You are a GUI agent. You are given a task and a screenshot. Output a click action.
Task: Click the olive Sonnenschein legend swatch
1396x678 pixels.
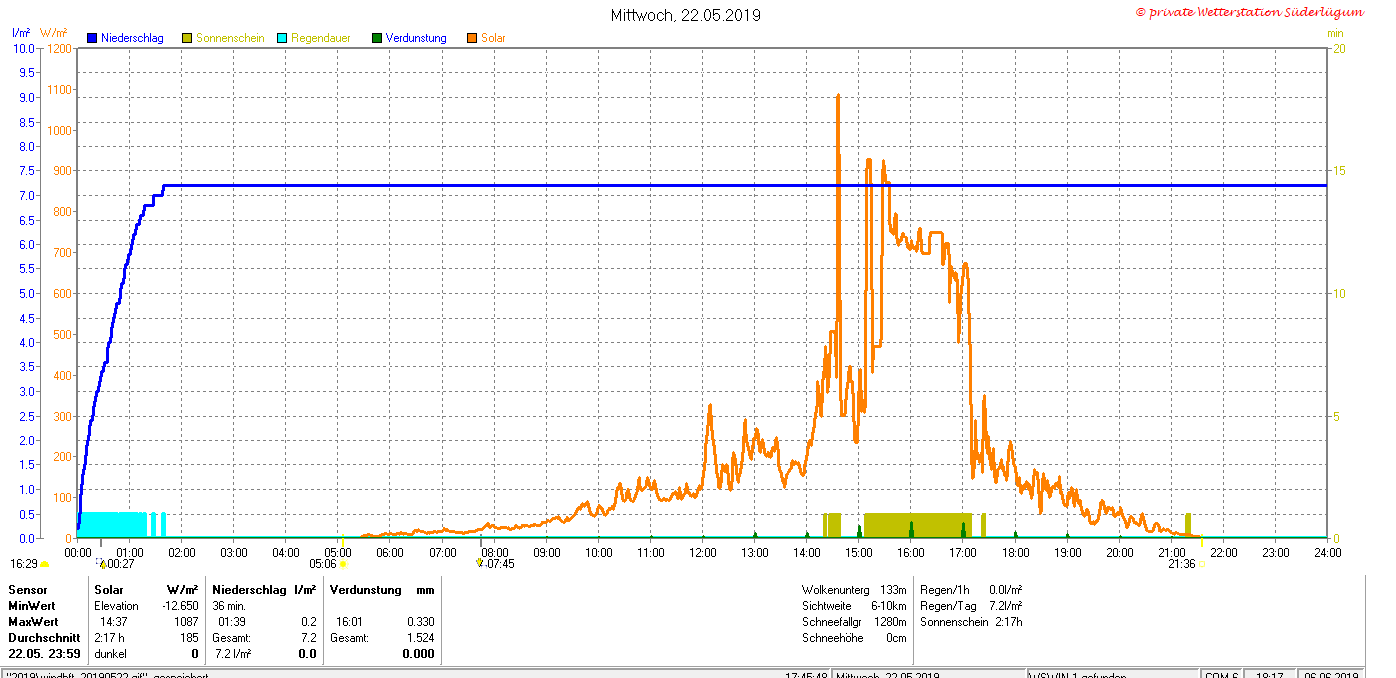click(187, 38)
